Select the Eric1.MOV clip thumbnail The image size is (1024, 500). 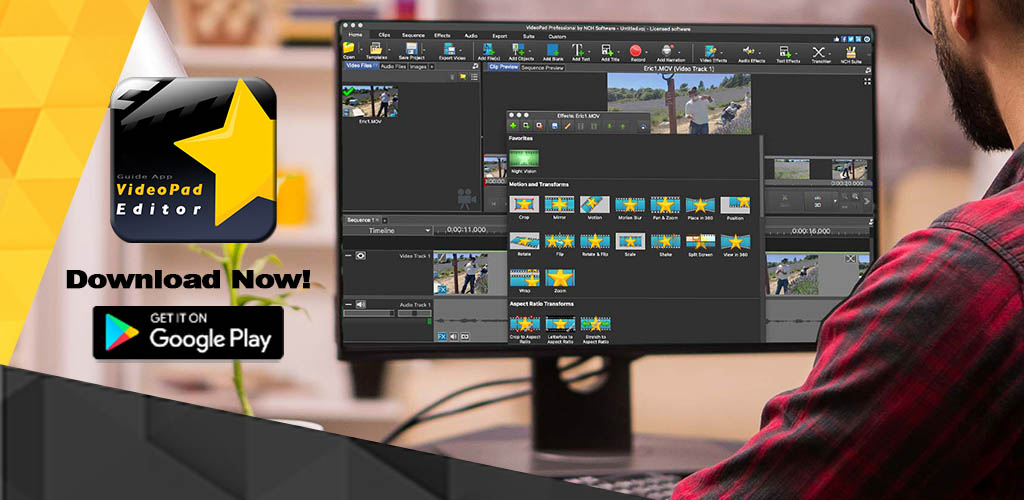(372, 103)
